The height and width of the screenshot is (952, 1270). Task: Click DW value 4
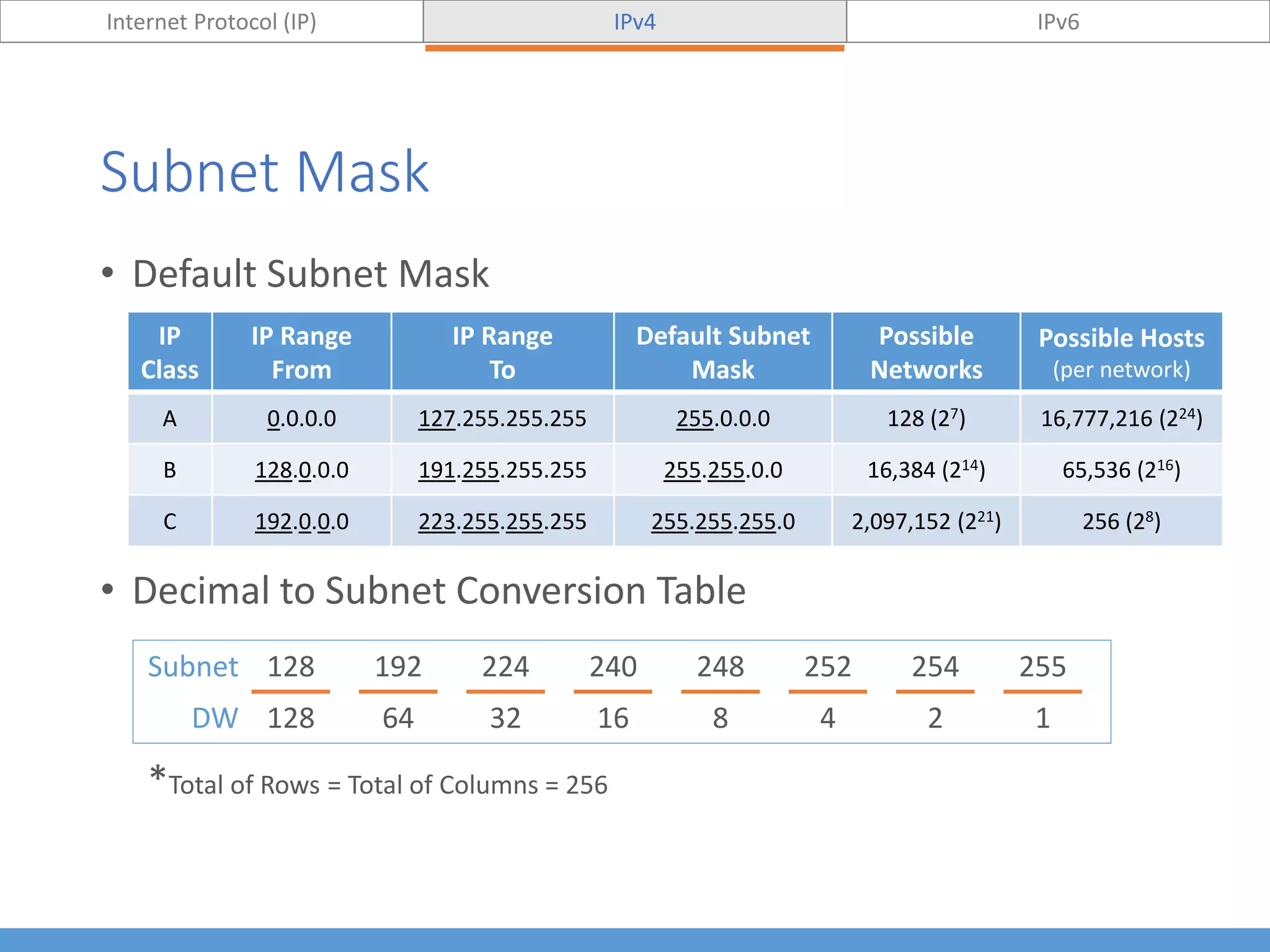click(828, 718)
